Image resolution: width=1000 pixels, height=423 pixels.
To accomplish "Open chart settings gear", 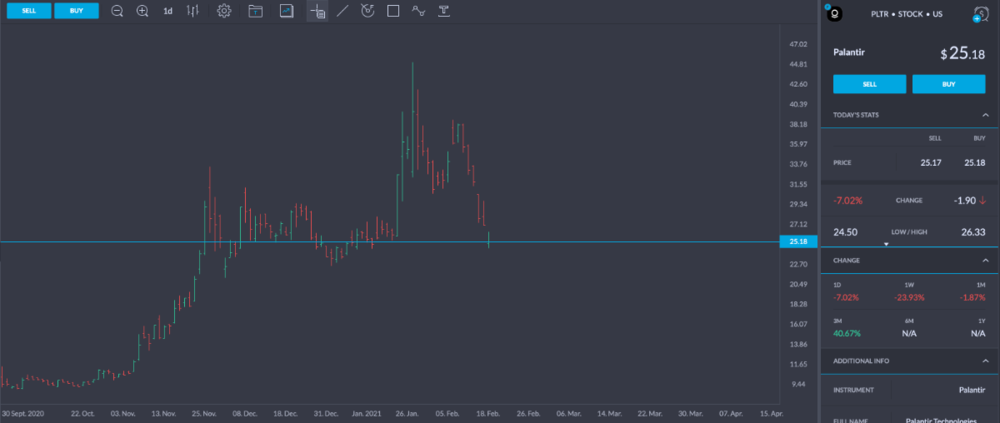I will click(224, 11).
